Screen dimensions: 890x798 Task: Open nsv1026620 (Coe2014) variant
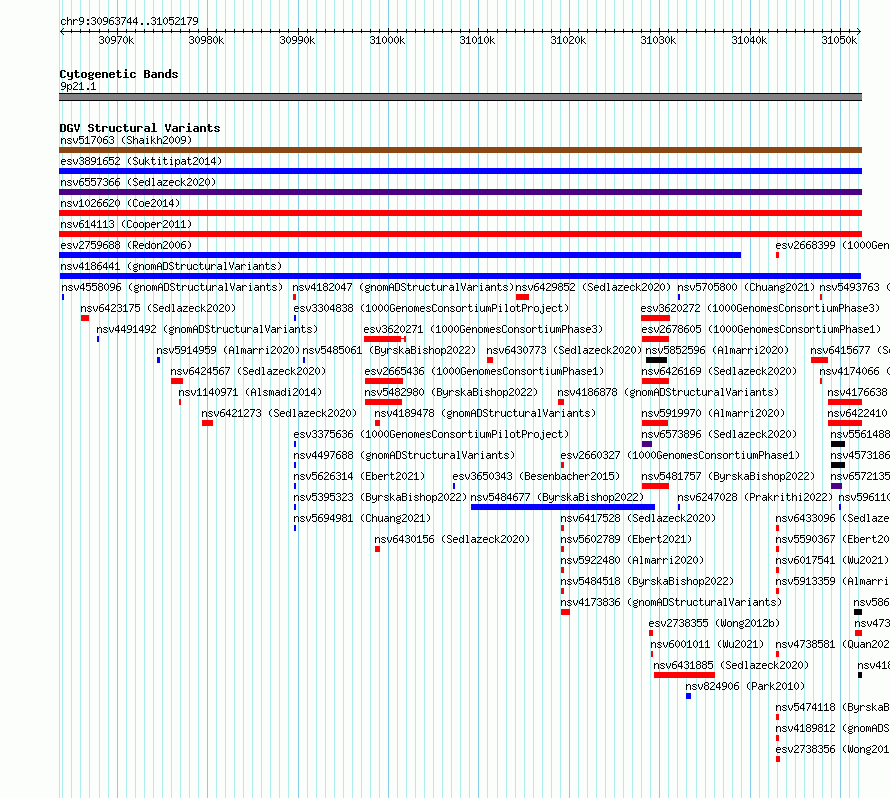(x=120, y=203)
